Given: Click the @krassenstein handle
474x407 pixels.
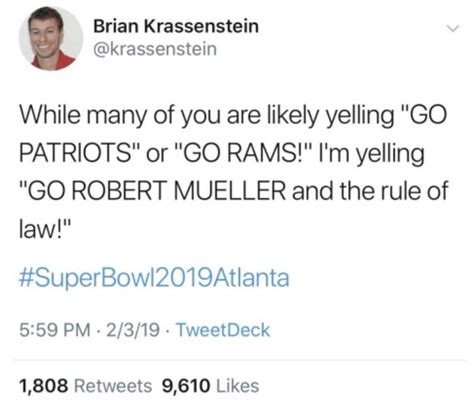Looking at the screenshot, I should 155,49.
